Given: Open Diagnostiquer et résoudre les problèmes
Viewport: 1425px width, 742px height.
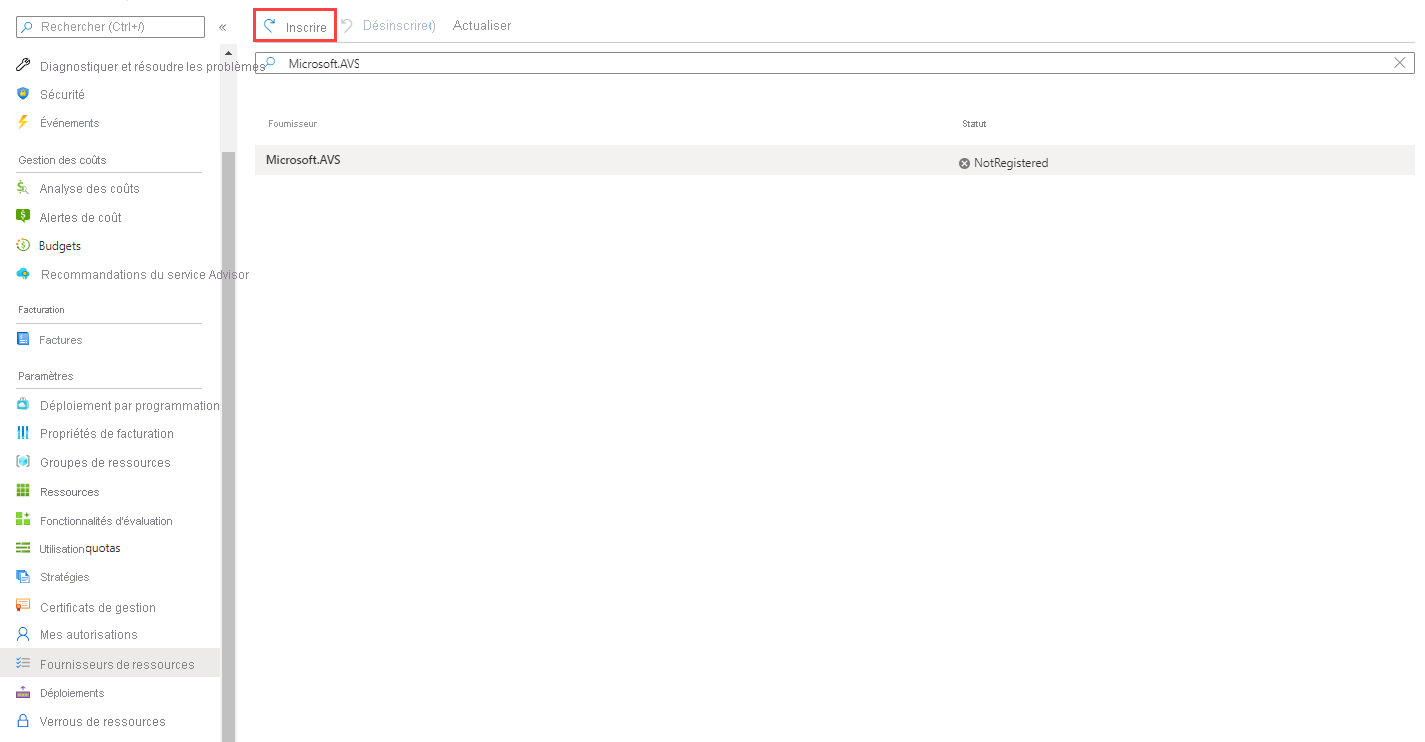Looking at the screenshot, I should click(x=152, y=67).
